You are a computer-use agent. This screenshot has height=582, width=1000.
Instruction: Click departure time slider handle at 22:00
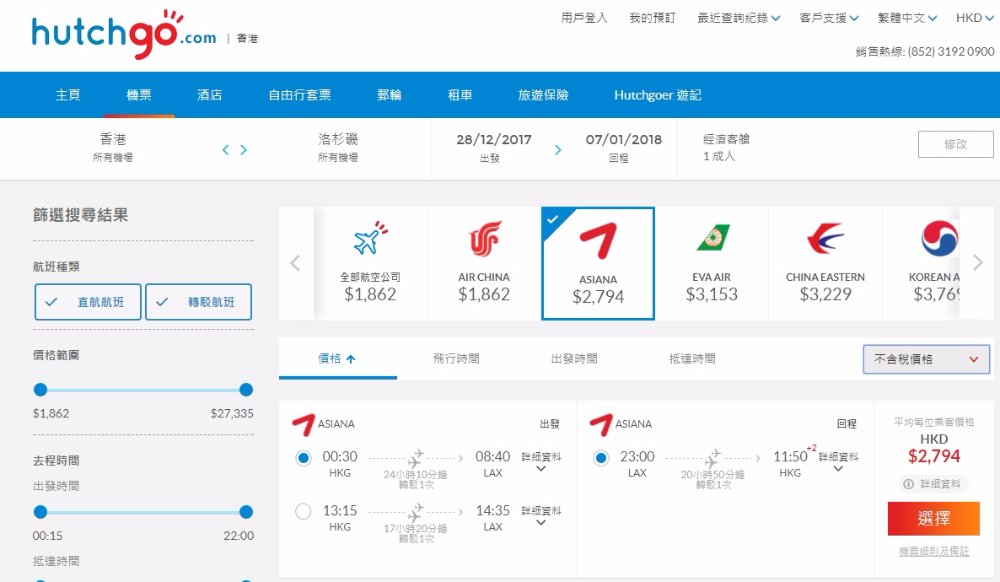click(246, 512)
